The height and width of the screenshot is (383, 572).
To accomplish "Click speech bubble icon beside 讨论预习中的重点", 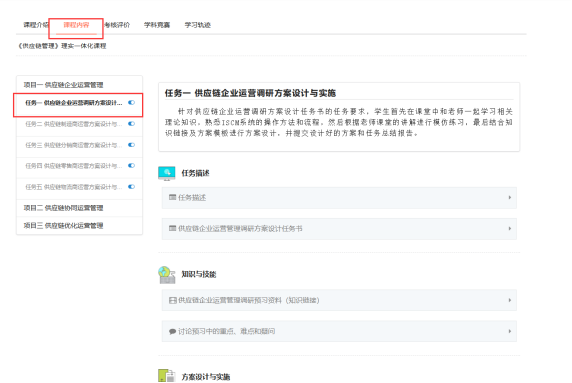I will coord(173,331).
